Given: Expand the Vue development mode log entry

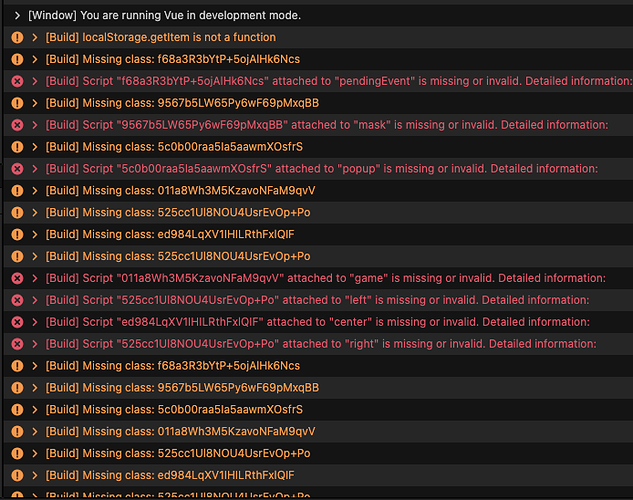Looking at the screenshot, I should point(17,15).
